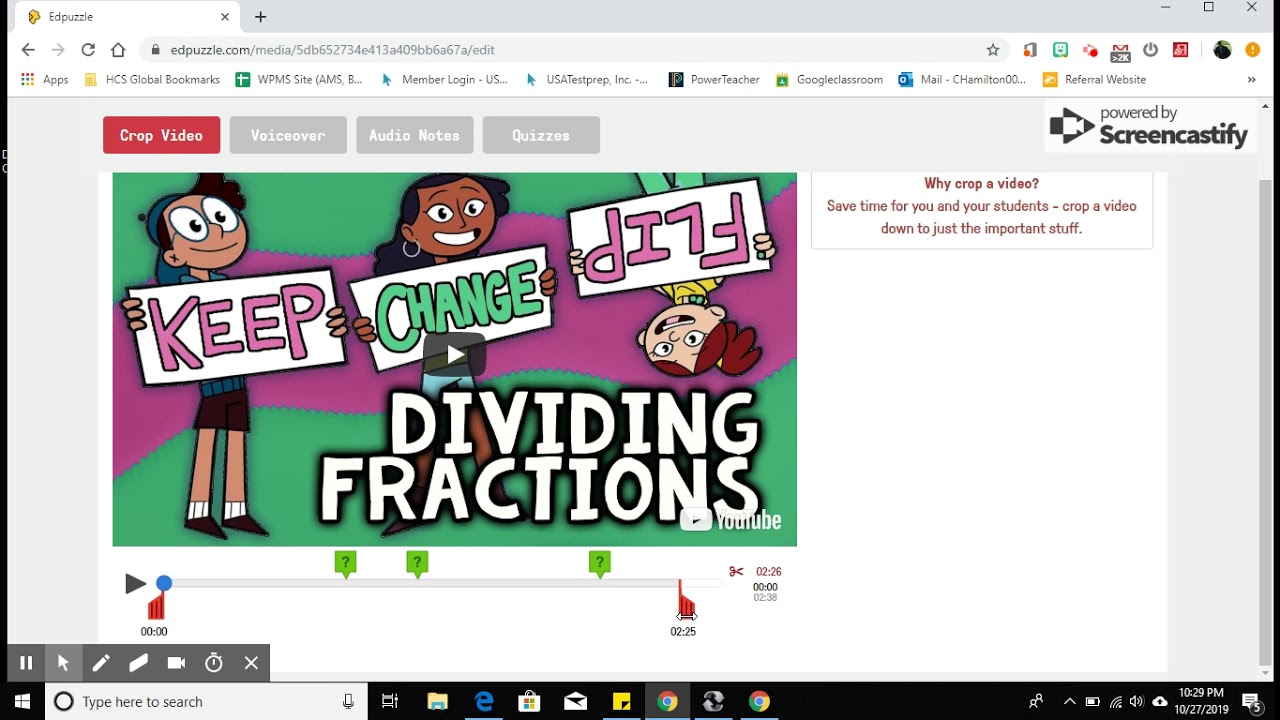The width and height of the screenshot is (1280, 720).
Task: Play the video with the center play overlay
Action: point(455,354)
